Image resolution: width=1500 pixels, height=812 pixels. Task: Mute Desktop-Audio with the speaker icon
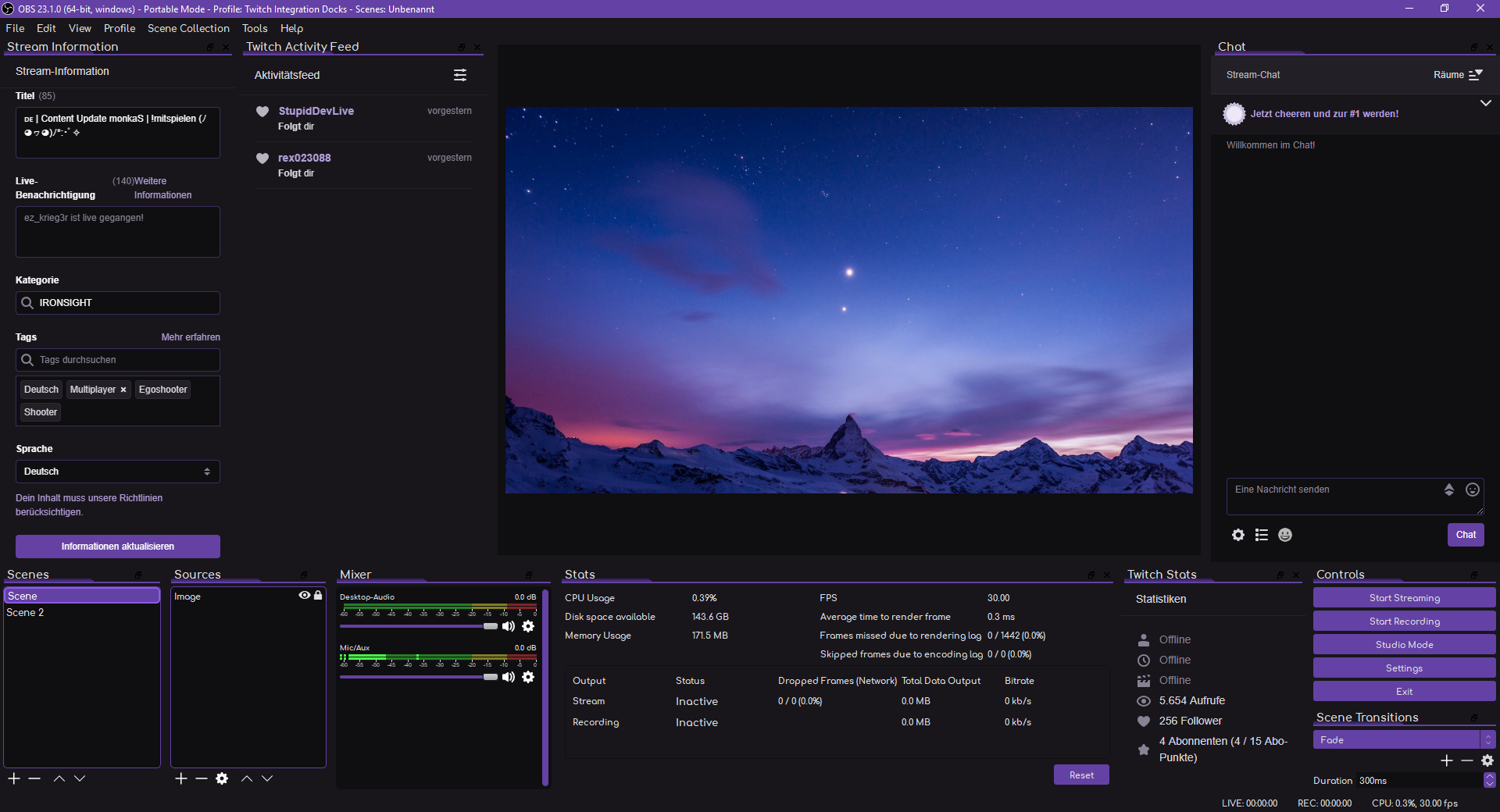pyautogui.click(x=509, y=627)
